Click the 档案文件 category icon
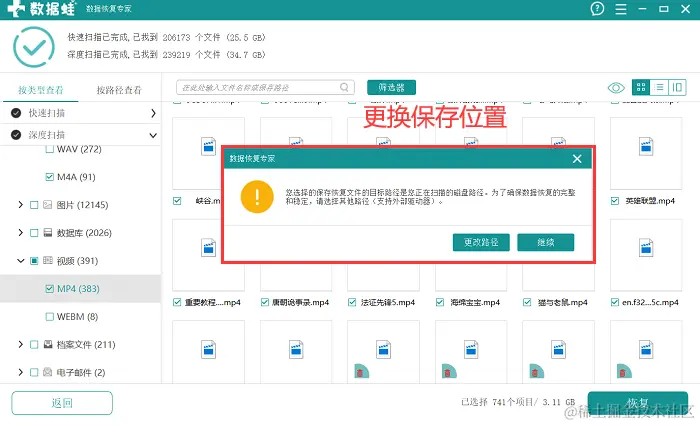Image resolution: width=700 pixels, height=425 pixels. [47, 345]
